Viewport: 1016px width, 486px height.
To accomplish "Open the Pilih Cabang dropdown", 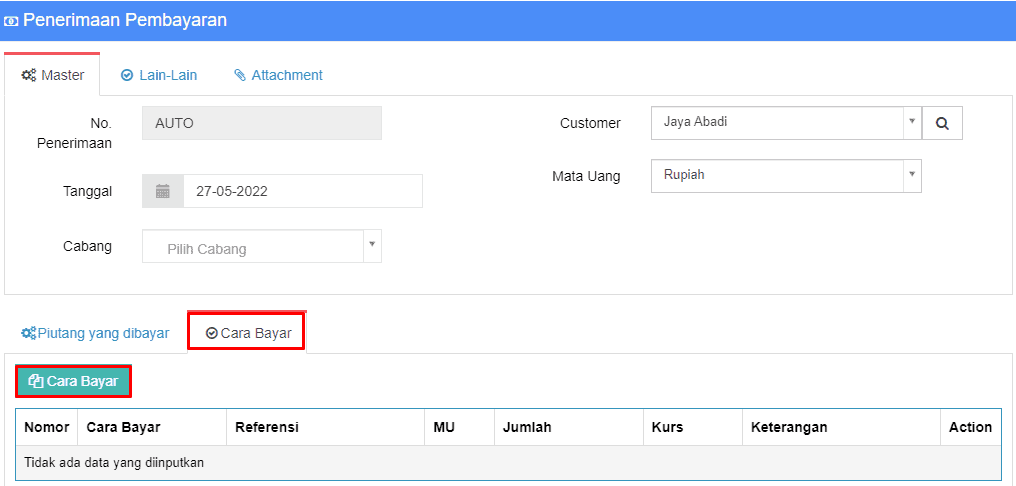I will coord(262,246).
